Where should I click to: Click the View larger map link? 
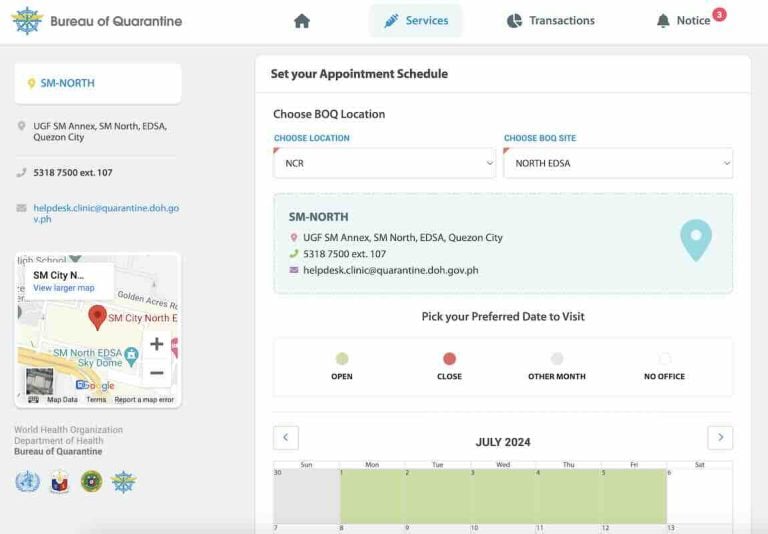[x=64, y=288]
